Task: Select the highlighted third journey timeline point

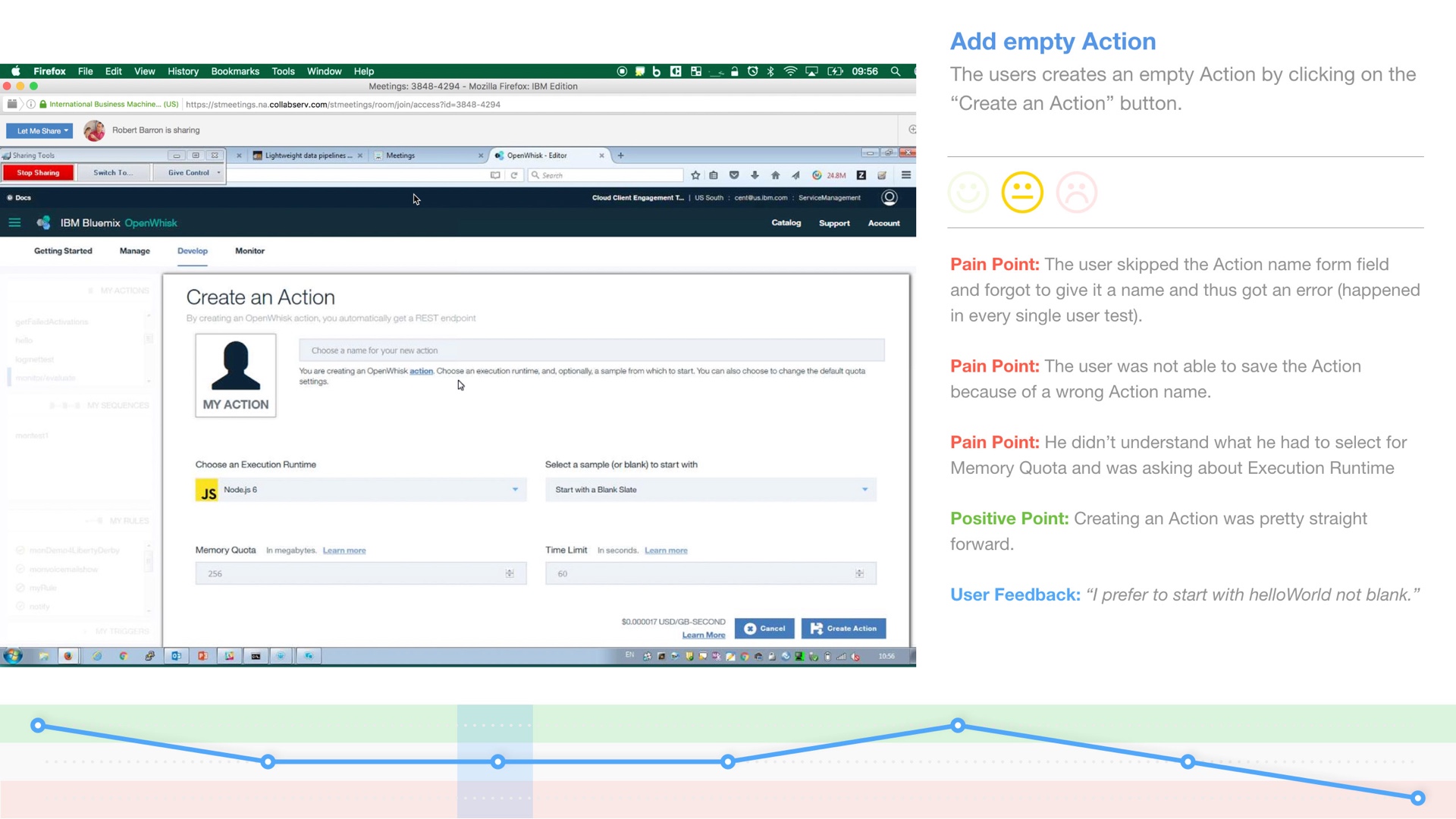Action: 498,762
